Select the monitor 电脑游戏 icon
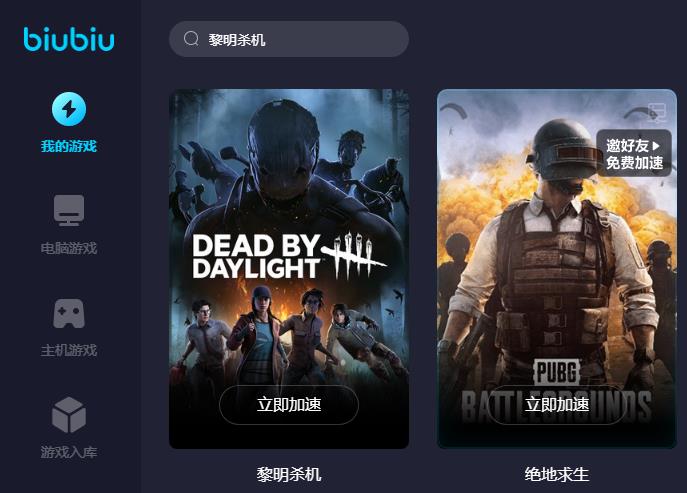This screenshot has height=493, width=687. click(x=69, y=210)
